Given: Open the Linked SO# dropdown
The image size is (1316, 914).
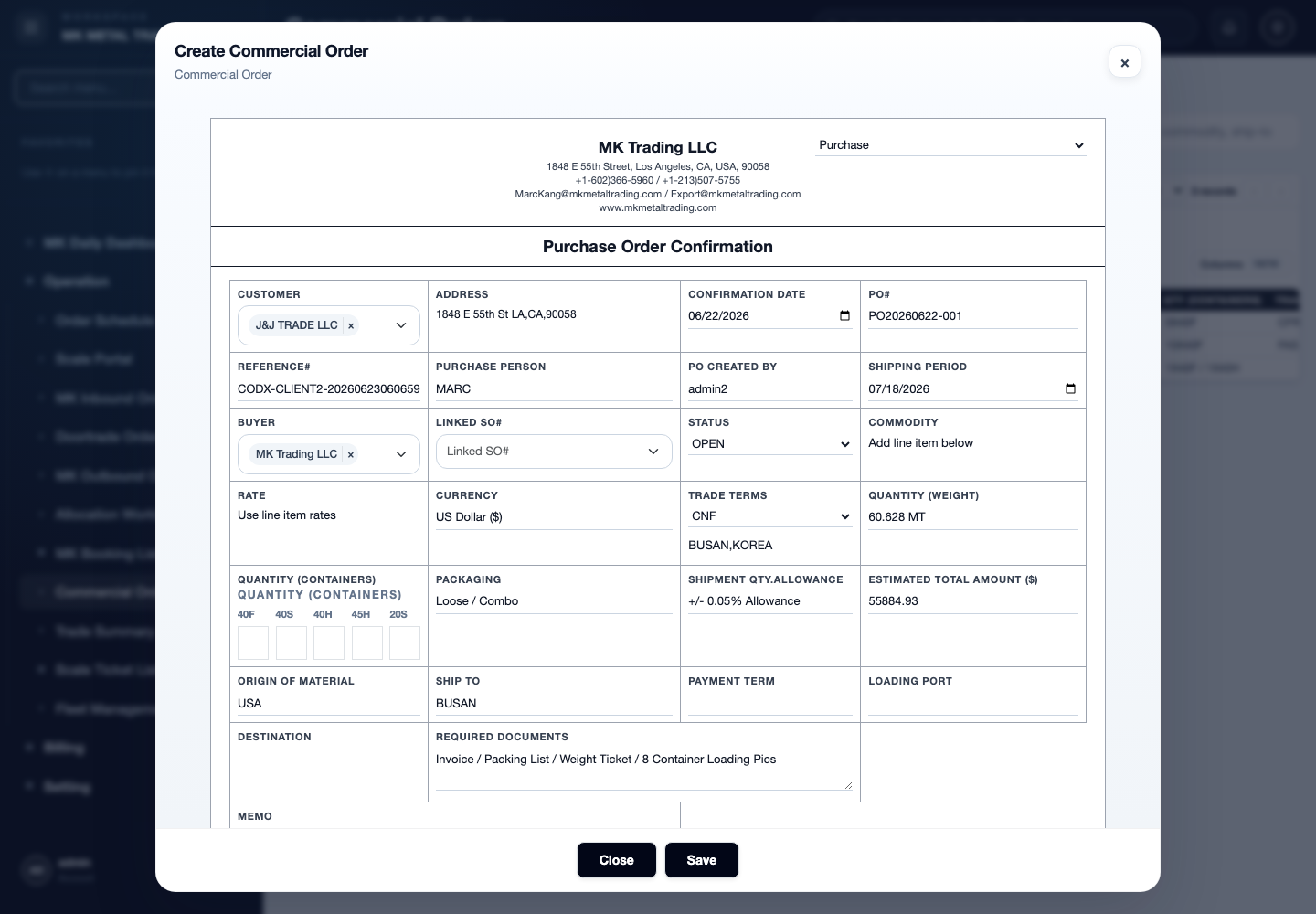Looking at the screenshot, I should 553,452.
